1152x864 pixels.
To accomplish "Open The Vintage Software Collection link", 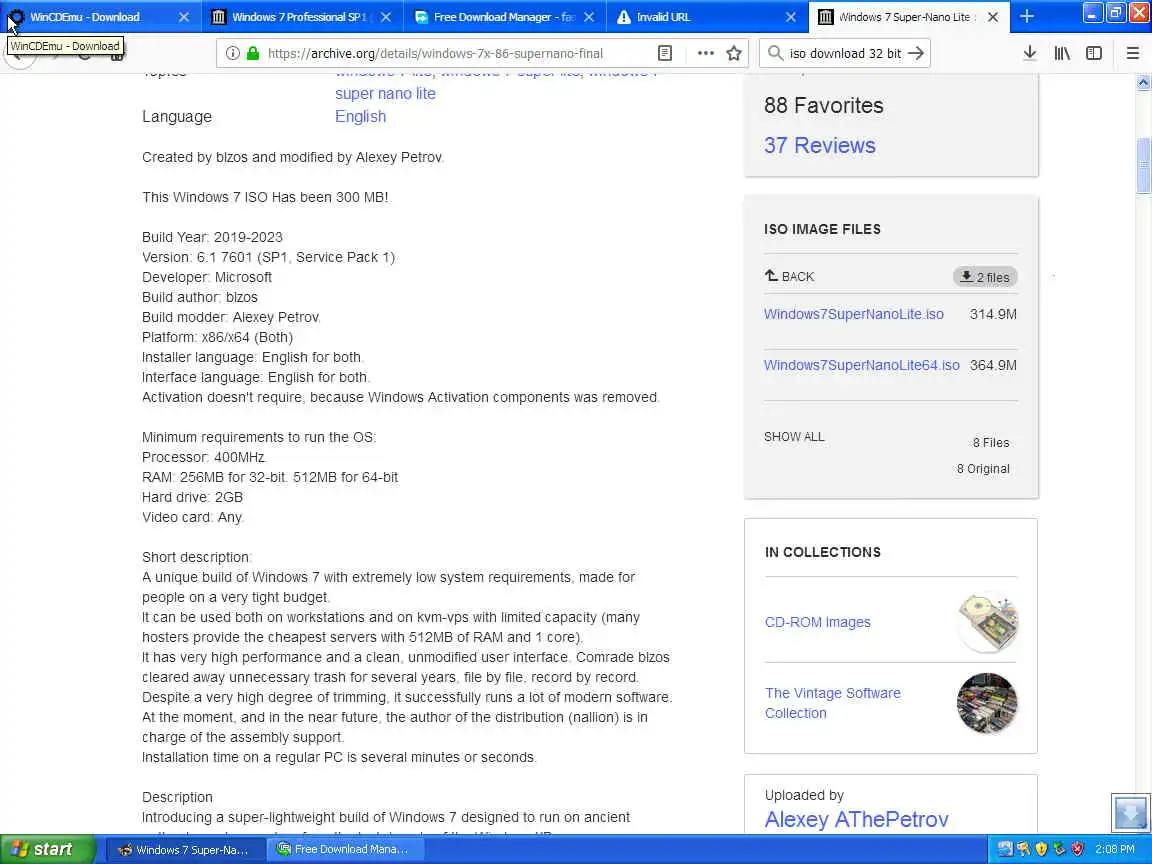I will pyautogui.click(x=832, y=703).
